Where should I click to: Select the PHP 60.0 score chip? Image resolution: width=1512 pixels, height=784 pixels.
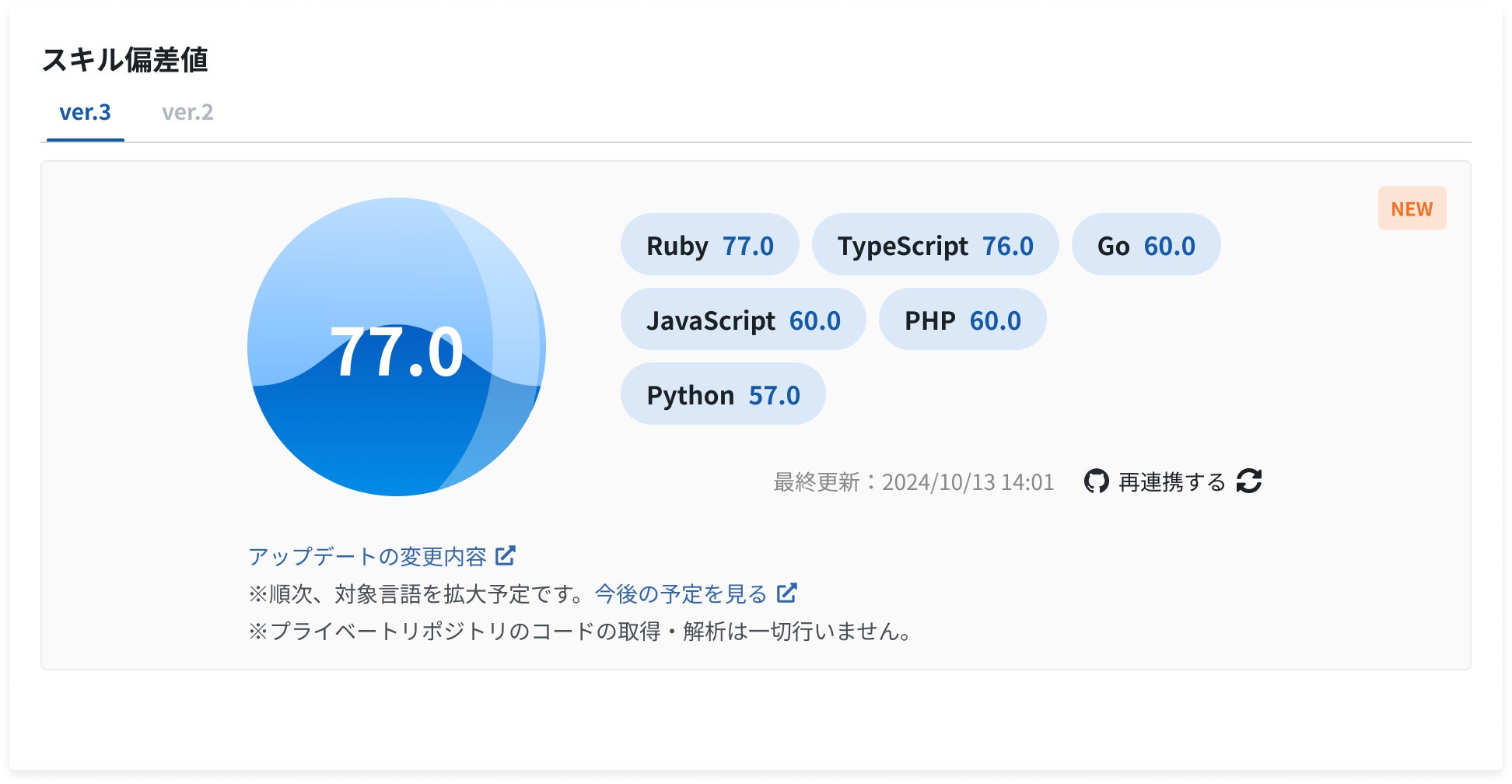962,320
